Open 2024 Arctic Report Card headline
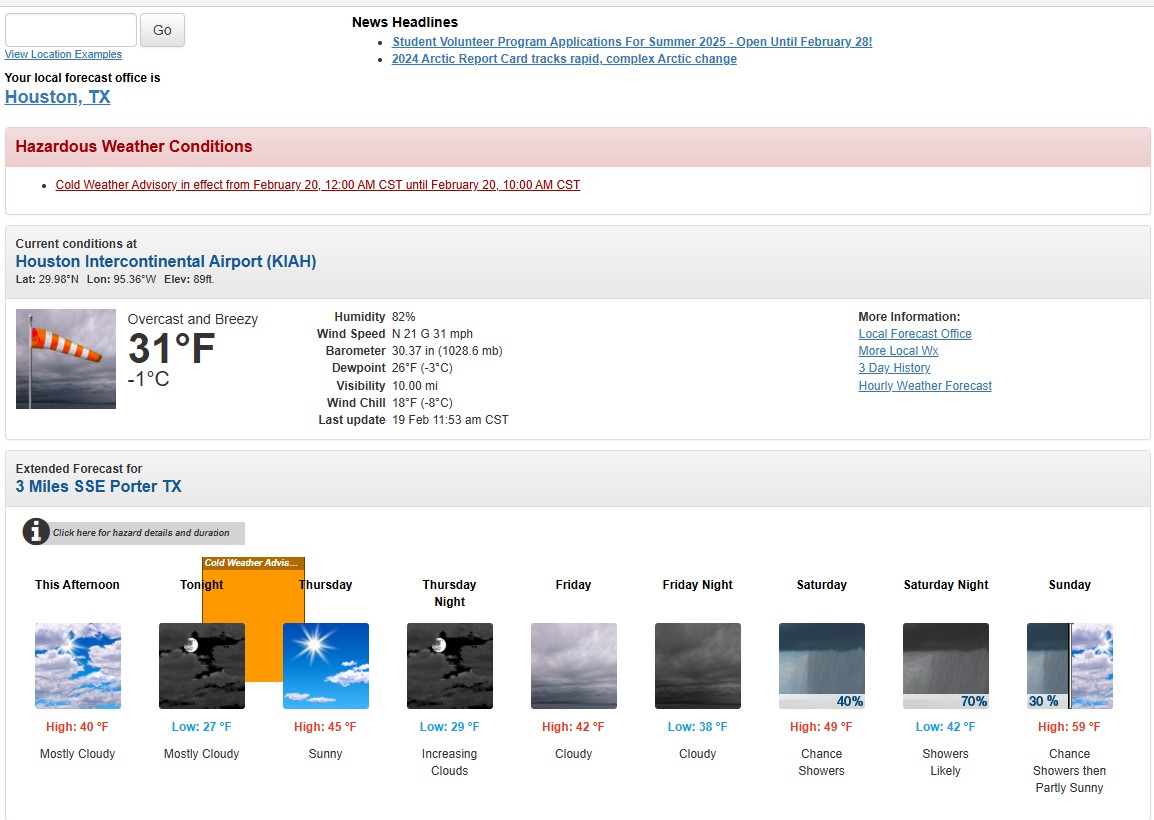Screen dimensions: 1154x820 point(564,59)
